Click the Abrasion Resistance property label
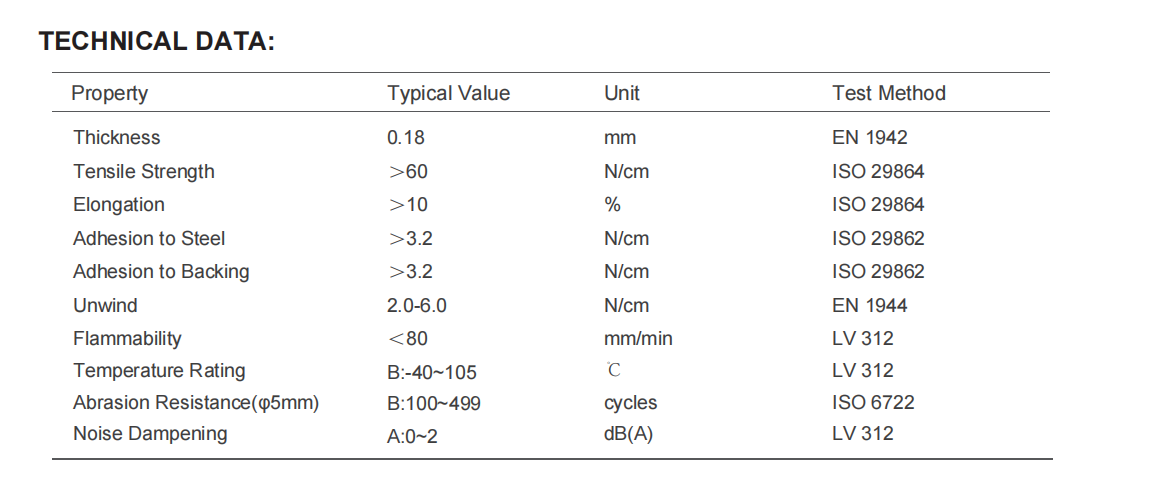 pos(196,403)
